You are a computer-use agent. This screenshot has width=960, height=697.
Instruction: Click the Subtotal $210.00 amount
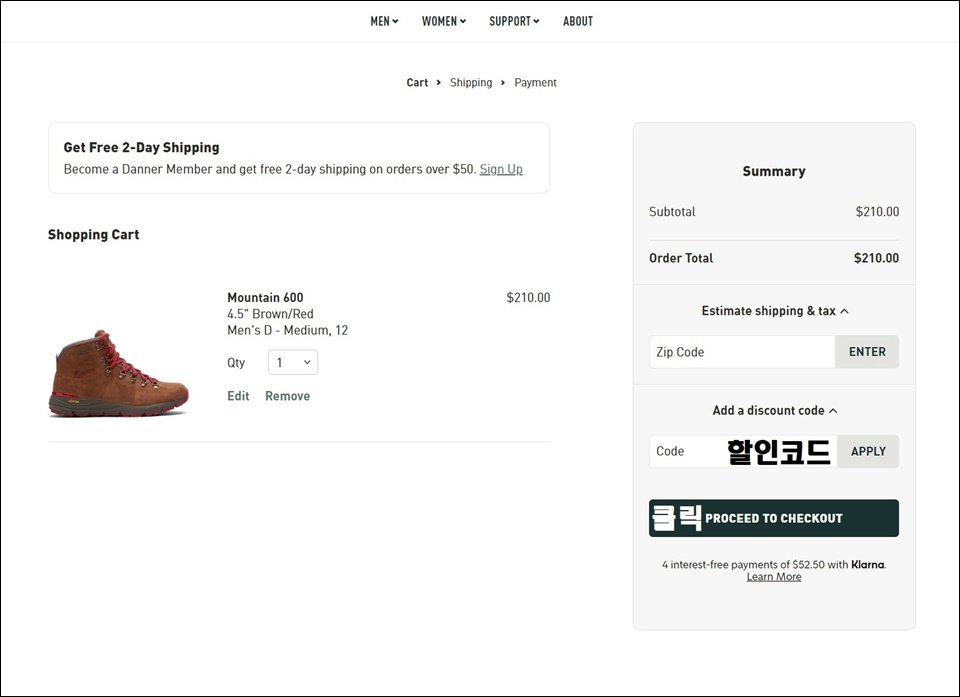pyautogui.click(x=877, y=212)
